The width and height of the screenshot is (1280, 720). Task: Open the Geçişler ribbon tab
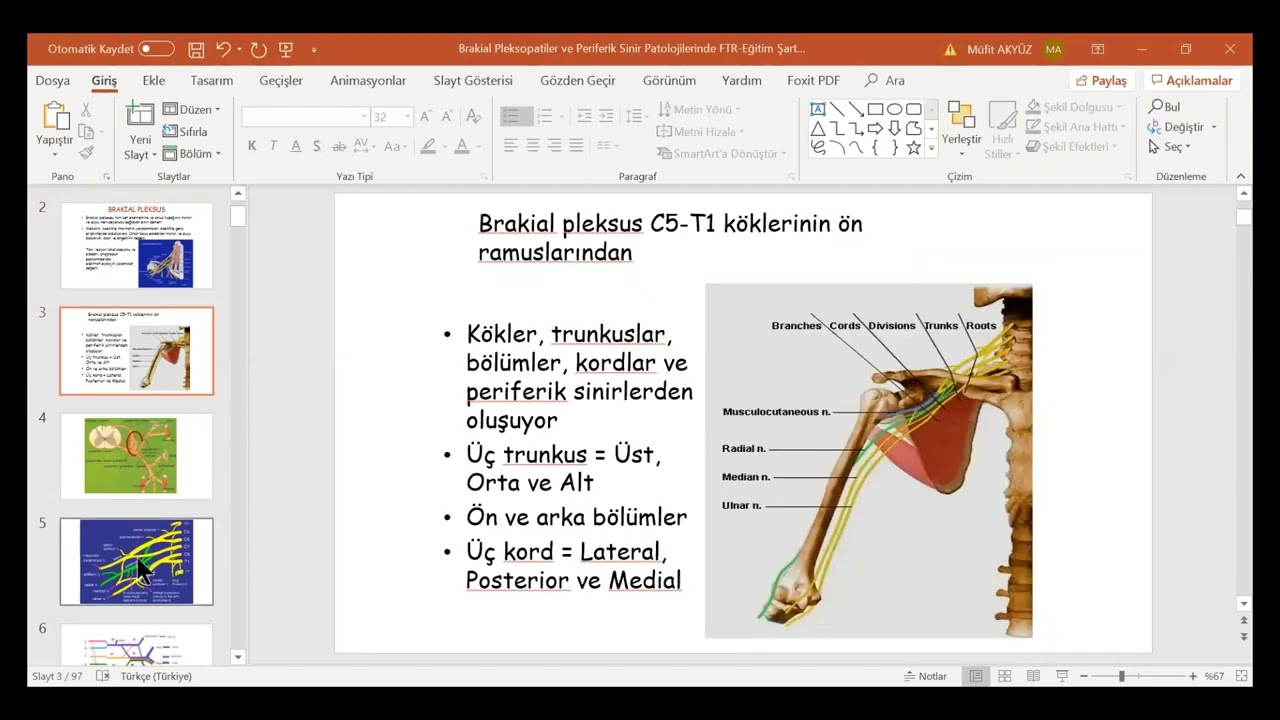(x=281, y=80)
